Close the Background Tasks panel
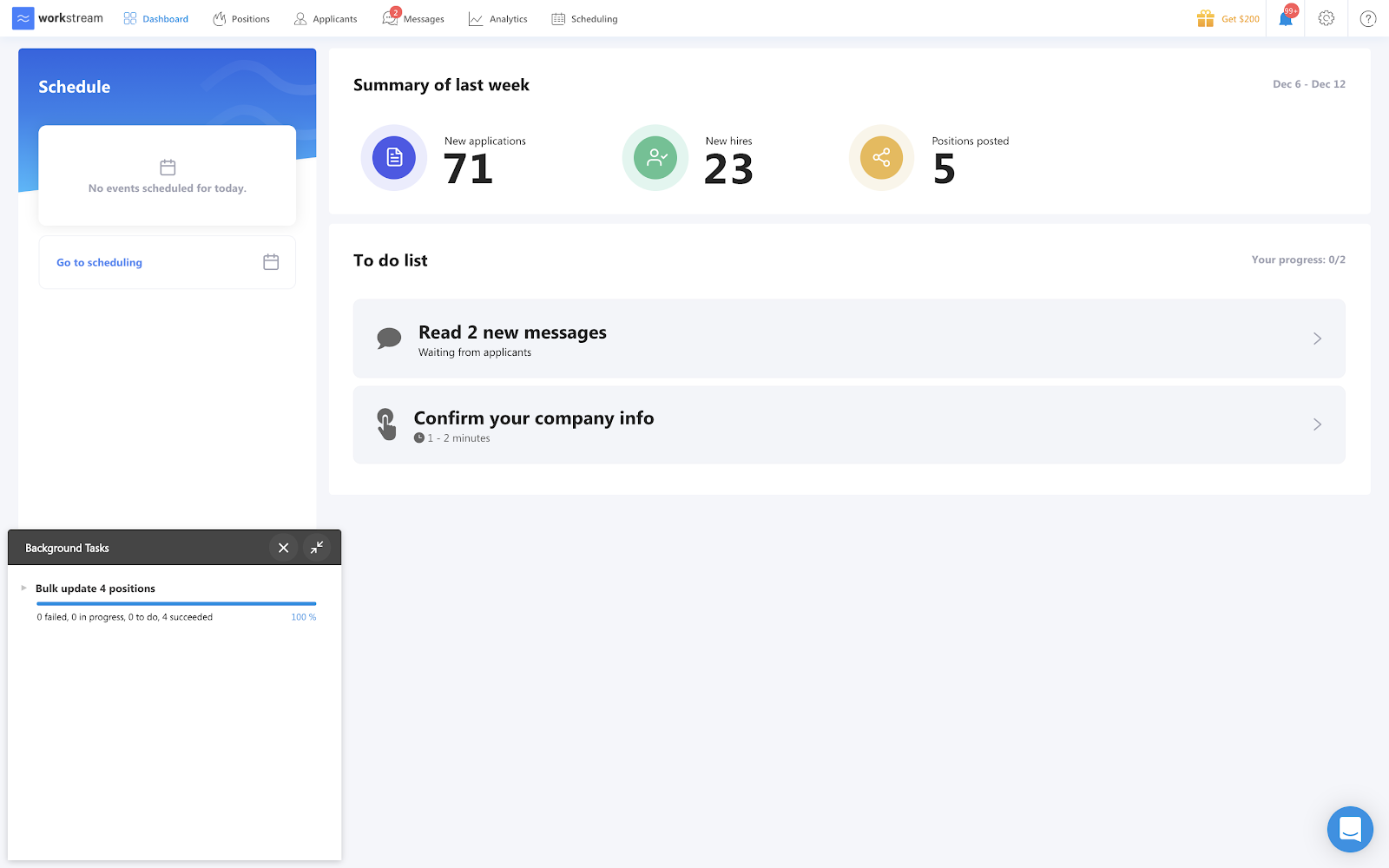Image resolution: width=1389 pixels, height=868 pixels. point(283,548)
